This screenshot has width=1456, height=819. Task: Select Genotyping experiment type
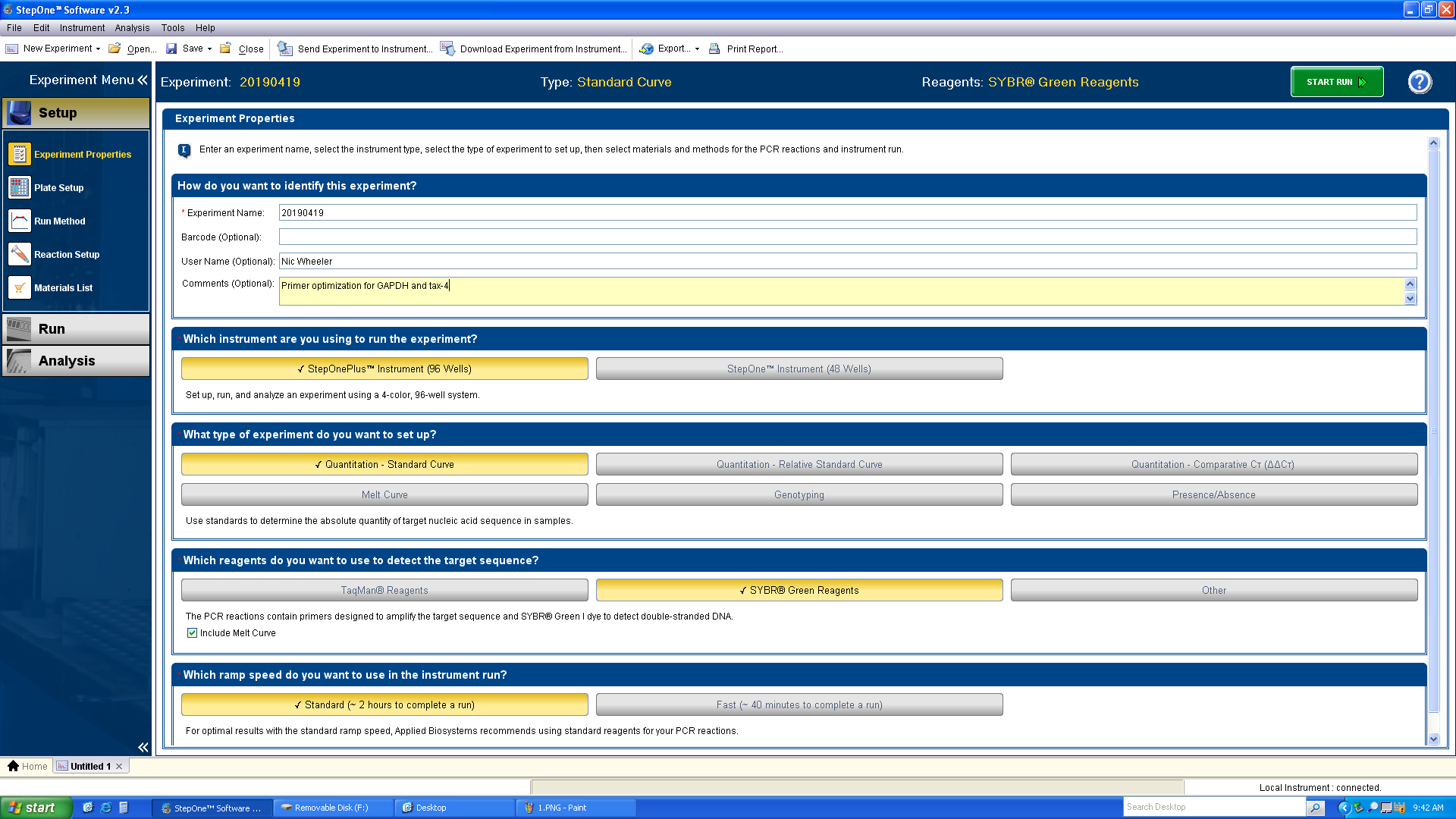799,494
